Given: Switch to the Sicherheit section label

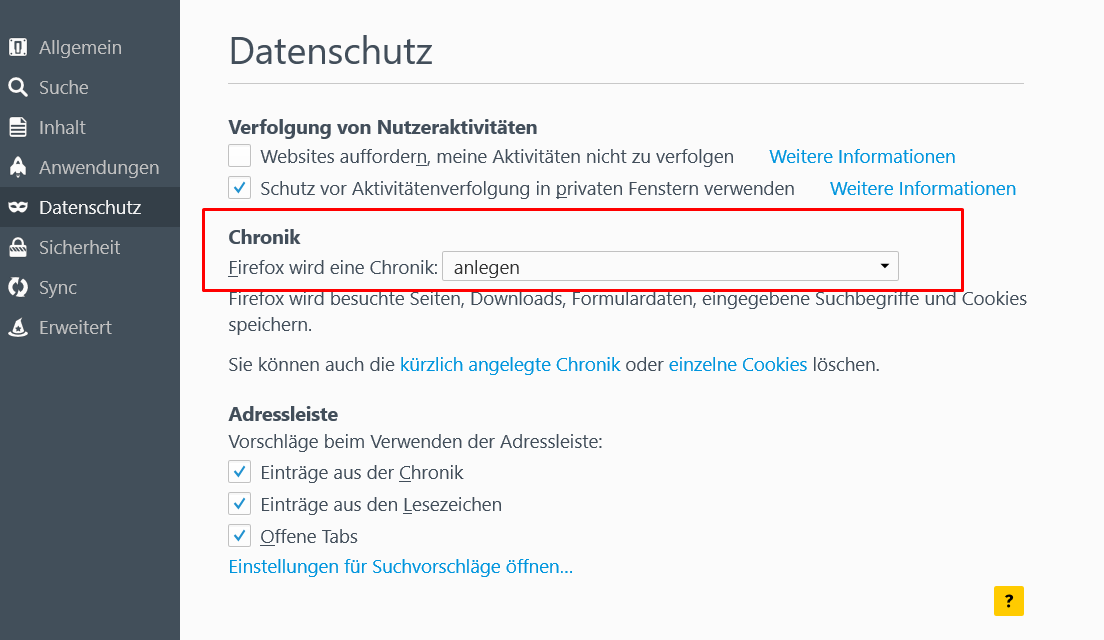Looking at the screenshot, I should (x=79, y=247).
